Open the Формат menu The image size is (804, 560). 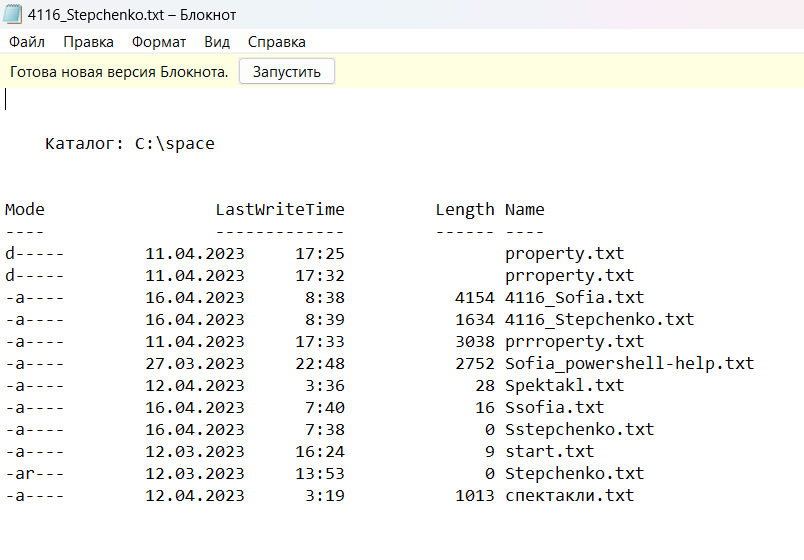pos(159,42)
